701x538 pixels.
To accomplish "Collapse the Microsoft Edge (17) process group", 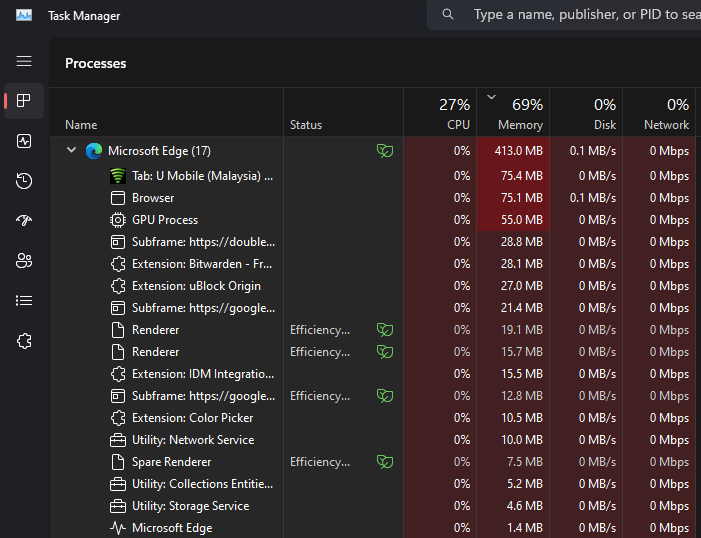I will (x=72, y=150).
